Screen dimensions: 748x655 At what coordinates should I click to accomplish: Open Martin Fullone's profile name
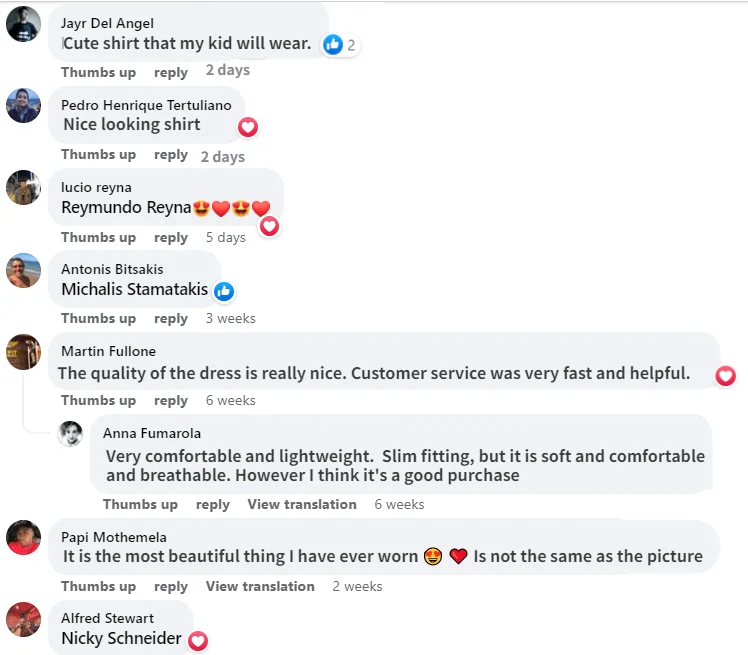click(x=108, y=351)
